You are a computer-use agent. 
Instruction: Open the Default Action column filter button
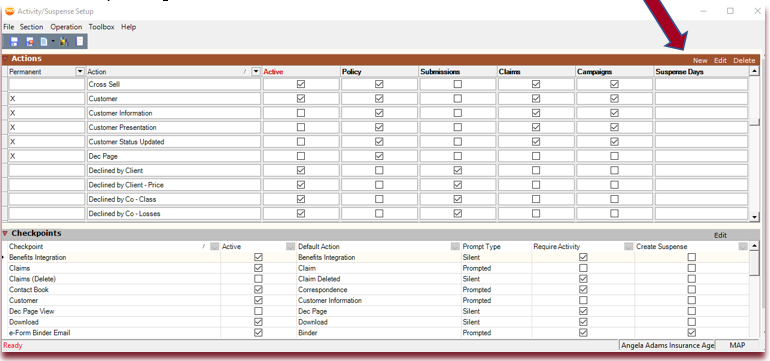coord(455,247)
